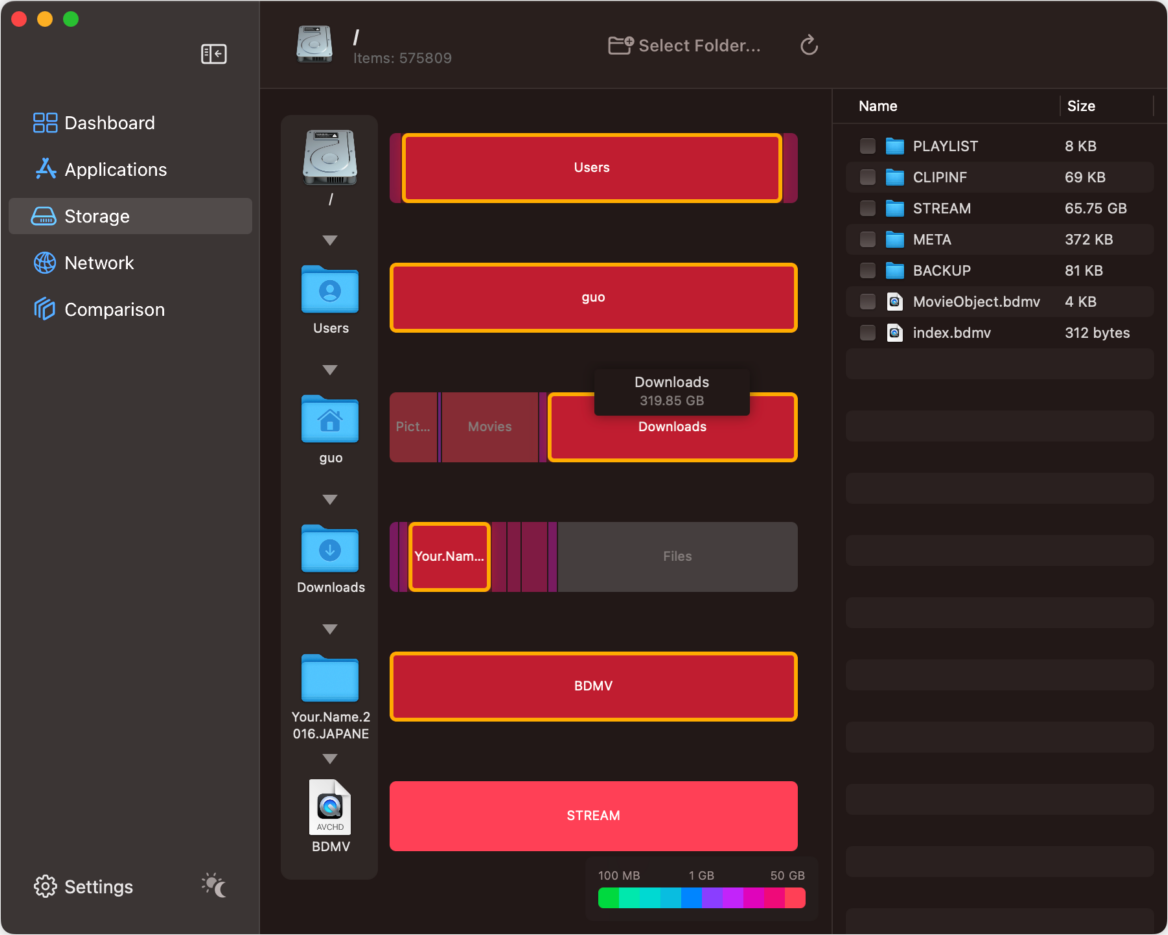Click the Network globe icon
1168x935 pixels.
45,263
